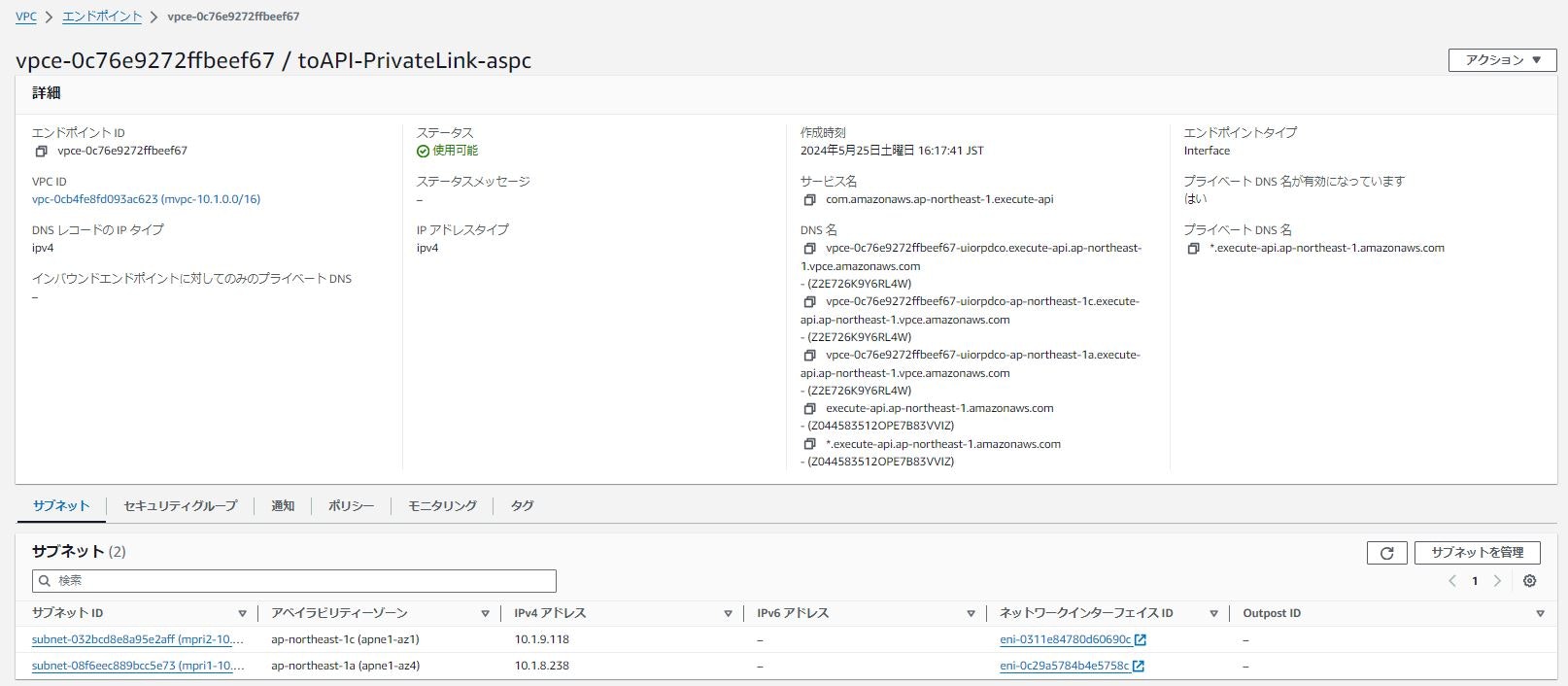Click endpoint type value Interface
Screen dimensions: 1568x686
pos(1207,152)
